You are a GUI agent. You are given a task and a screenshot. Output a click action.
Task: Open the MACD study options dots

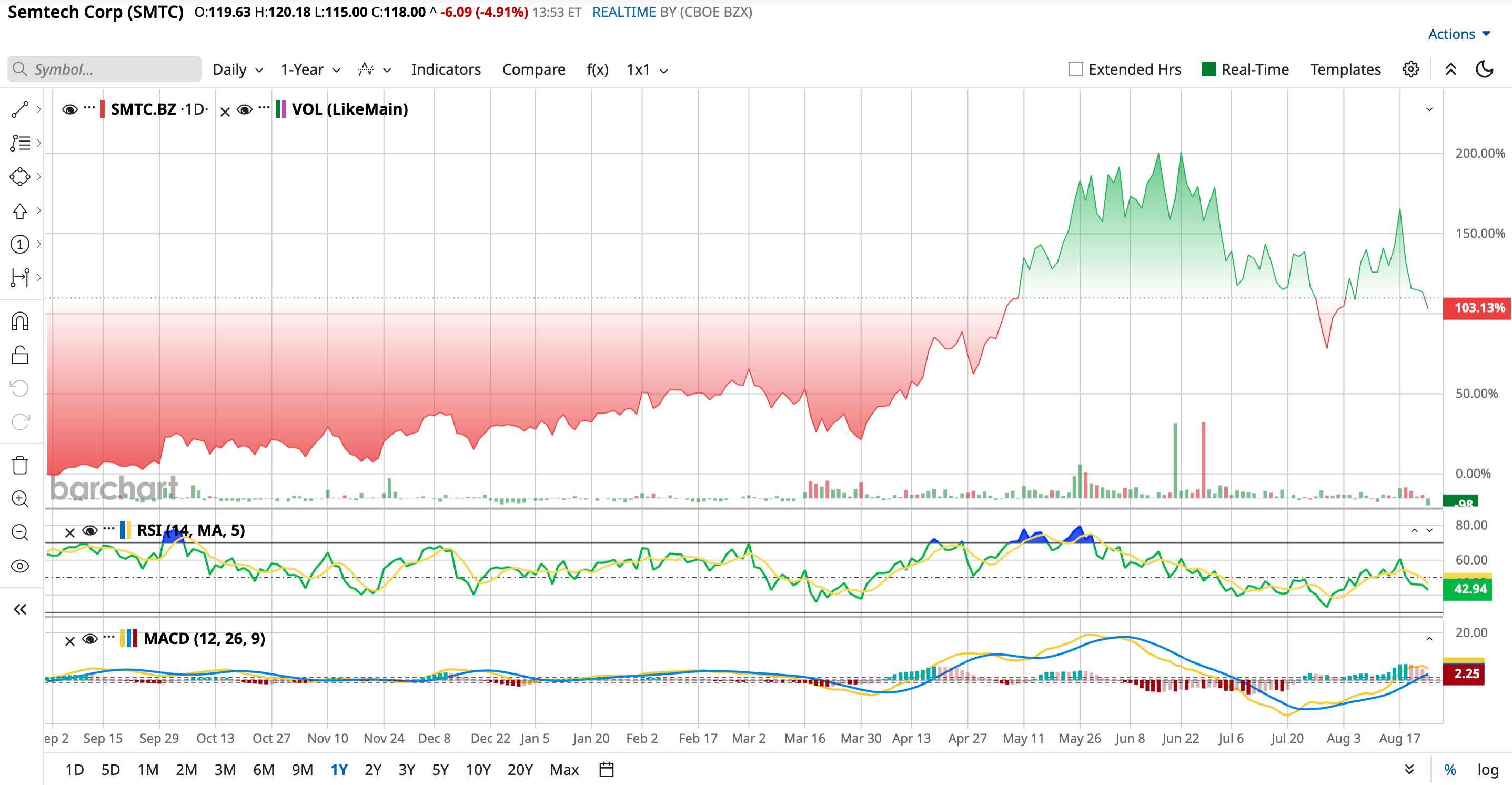pyautogui.click(x=108, y=637)
